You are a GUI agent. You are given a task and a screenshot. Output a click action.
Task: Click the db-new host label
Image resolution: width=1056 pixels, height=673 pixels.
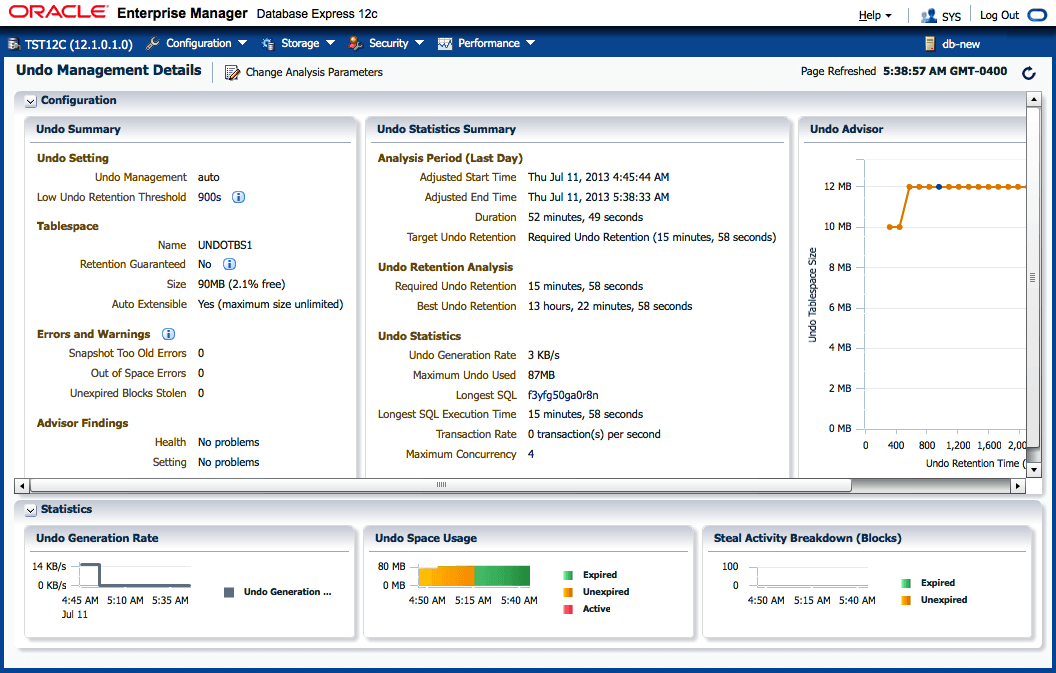tap(961, 44)
